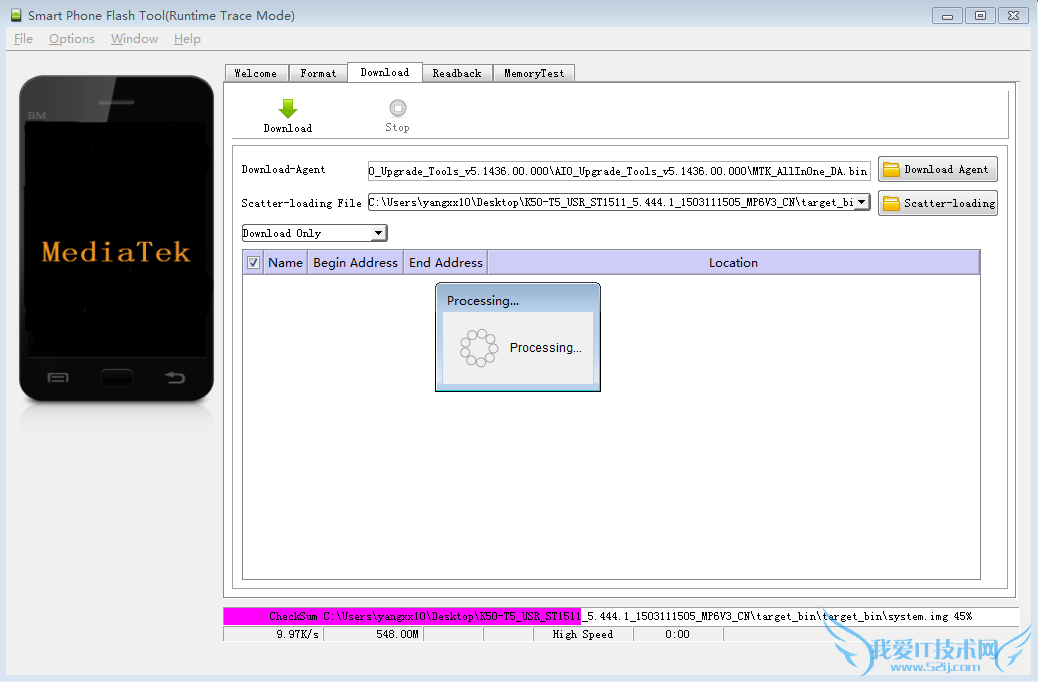This screenshot has width=1038, height=682.
Task: Switch to the Welcome tab
Action: click(x=256, y=73)
